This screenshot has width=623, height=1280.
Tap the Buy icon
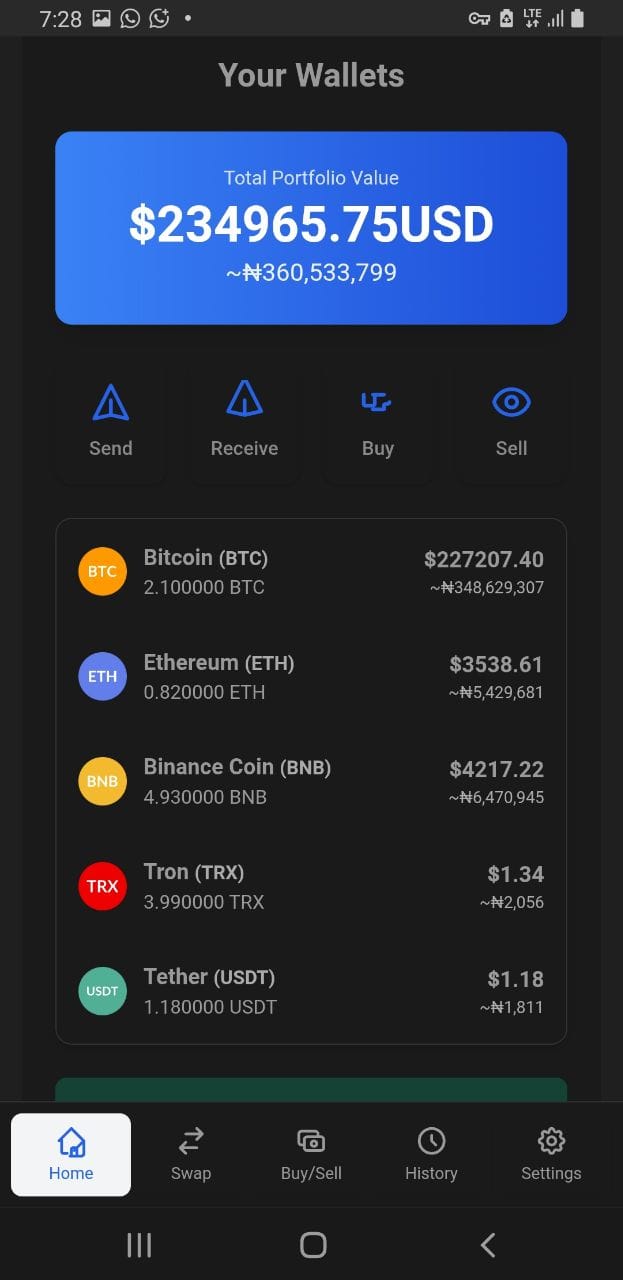click(377, 402)
